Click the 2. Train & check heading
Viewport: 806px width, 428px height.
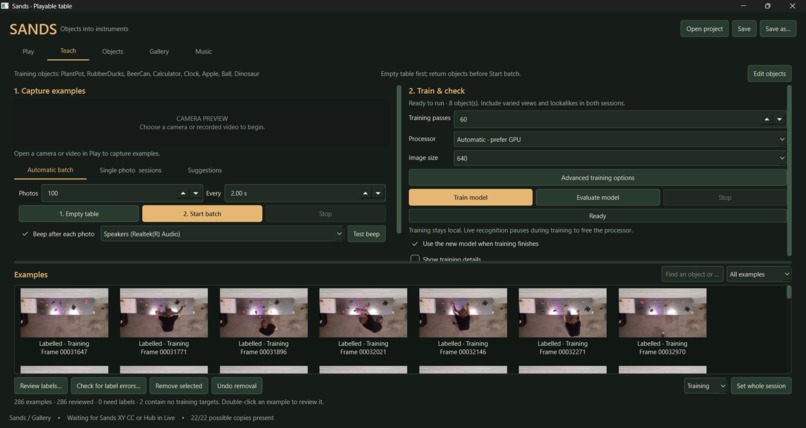tap(436, 91)
